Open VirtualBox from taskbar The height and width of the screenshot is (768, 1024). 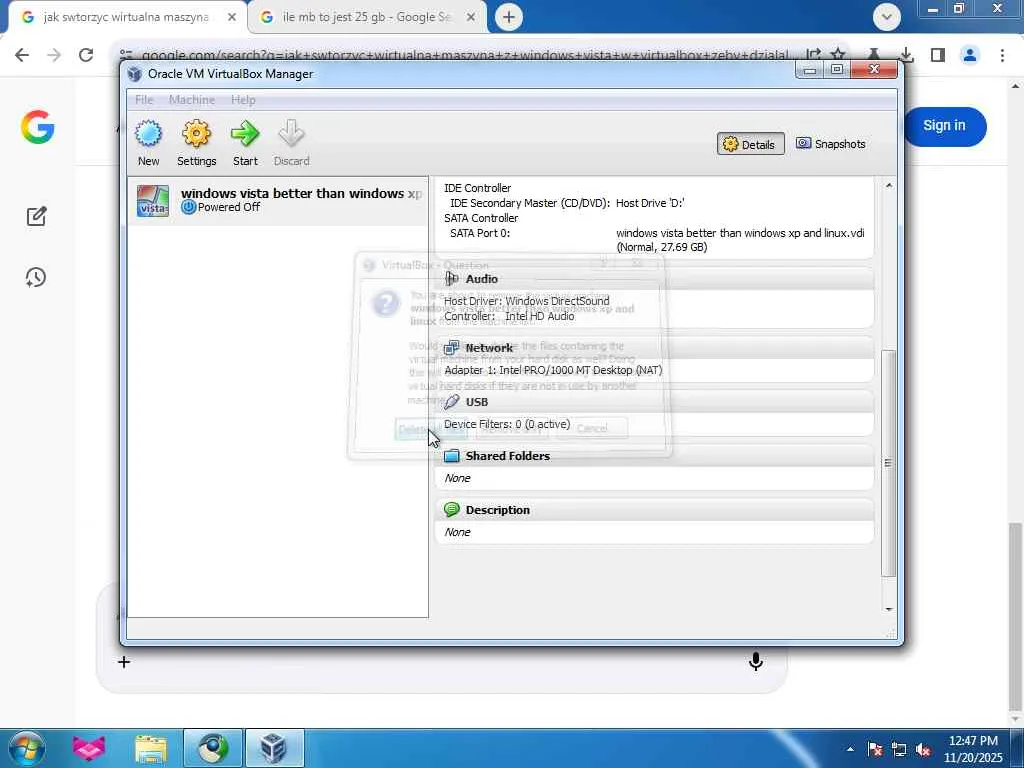click(274, 748)
